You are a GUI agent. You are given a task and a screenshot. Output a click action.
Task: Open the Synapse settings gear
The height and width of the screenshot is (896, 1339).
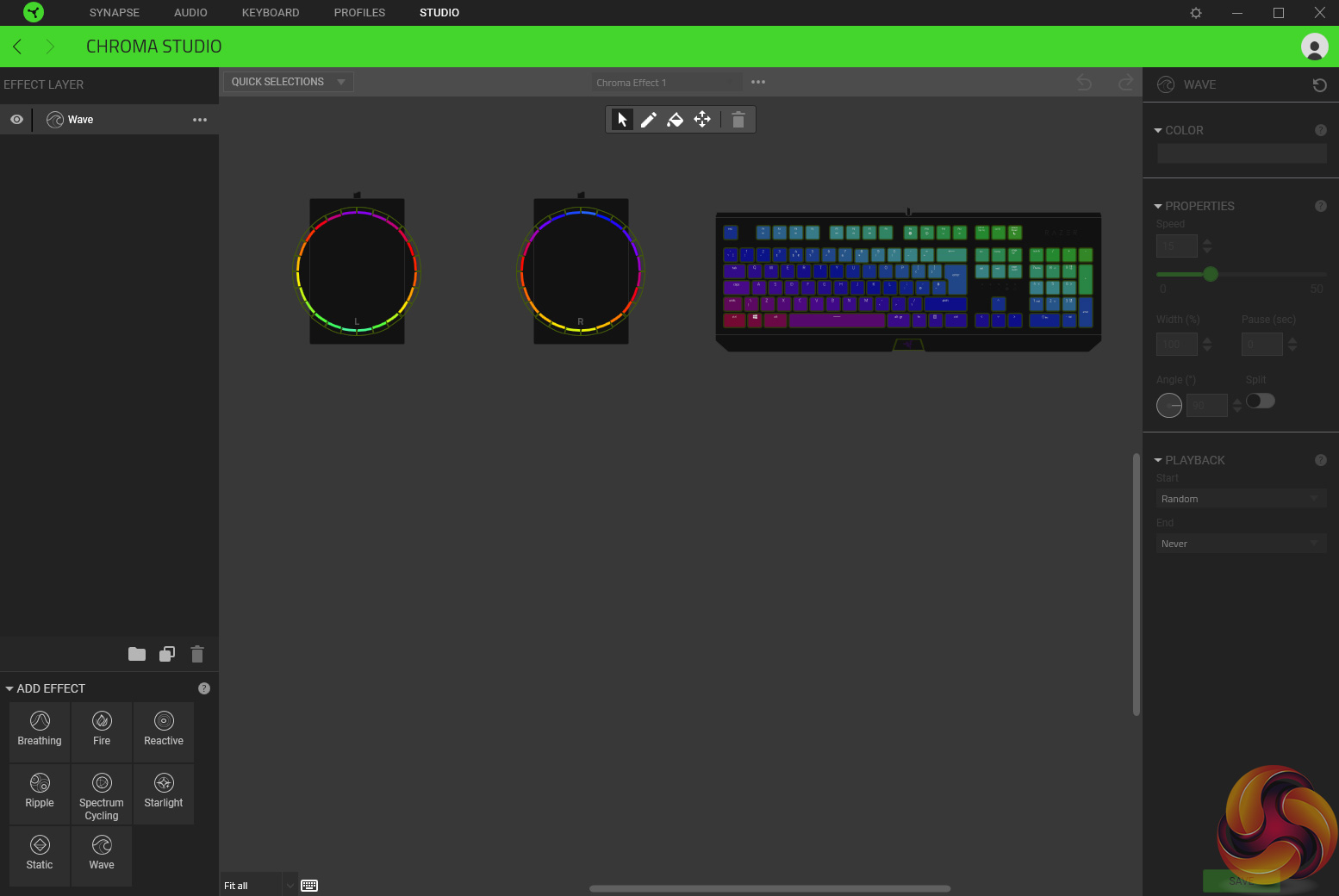(x=1196, y=13)
